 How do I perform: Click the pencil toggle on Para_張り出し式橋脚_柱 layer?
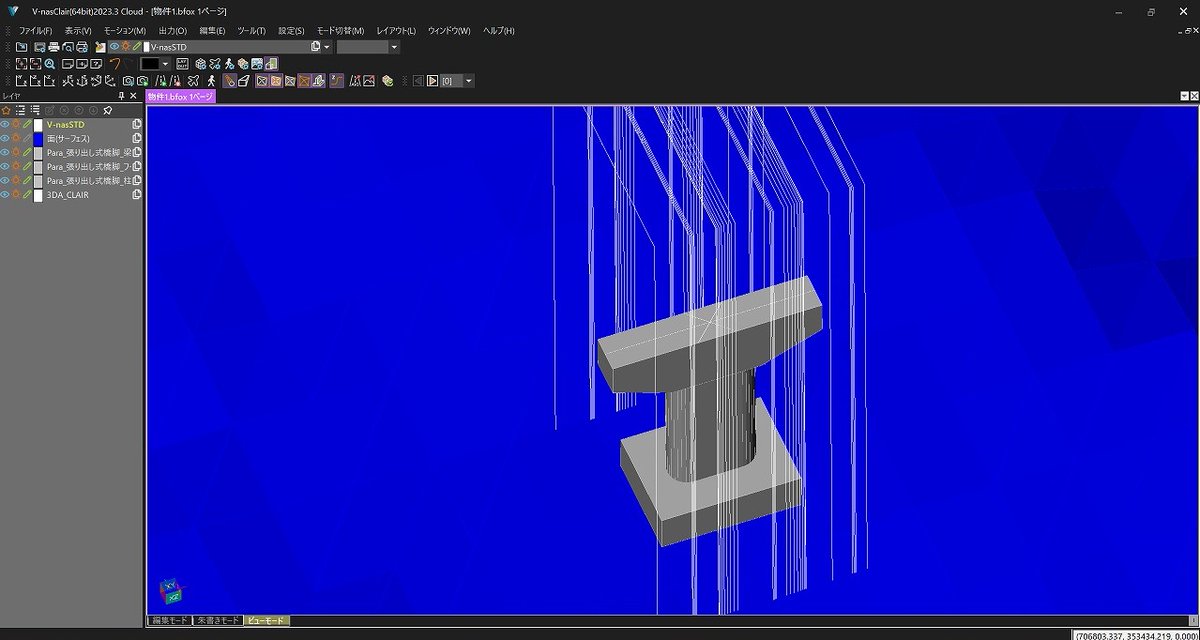pos(25,181)
